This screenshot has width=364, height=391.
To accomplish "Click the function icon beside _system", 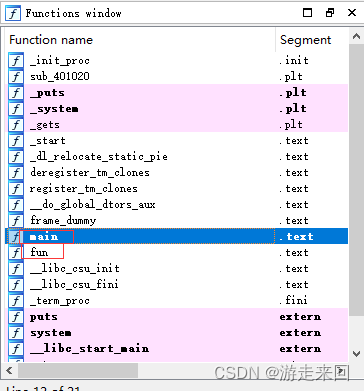I will pyautogui.click(x=16, y=109).
